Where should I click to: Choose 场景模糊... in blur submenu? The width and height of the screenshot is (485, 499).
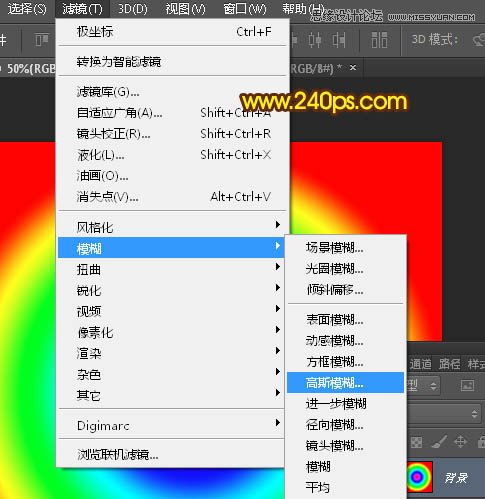point(346,248)
